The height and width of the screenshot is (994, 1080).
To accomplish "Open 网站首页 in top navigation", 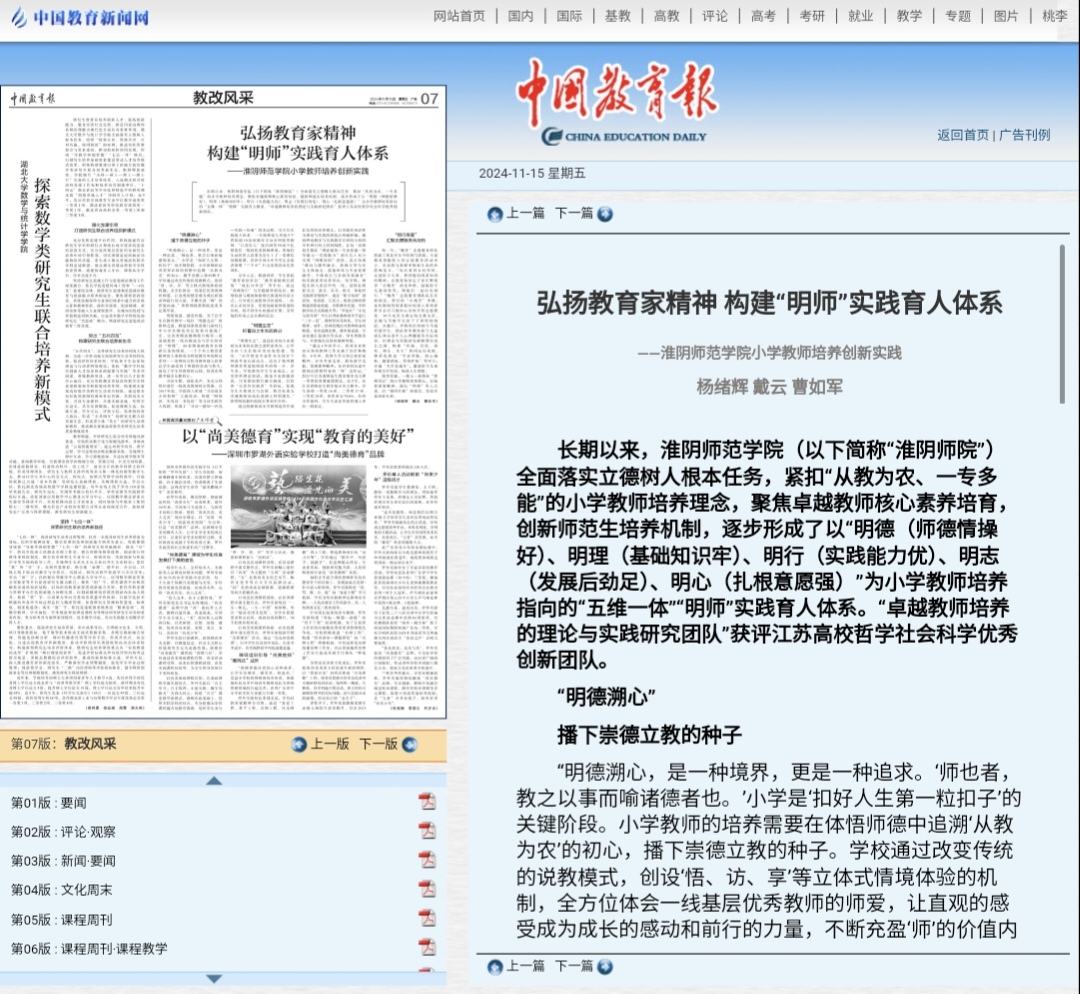I will coord(459,16).
